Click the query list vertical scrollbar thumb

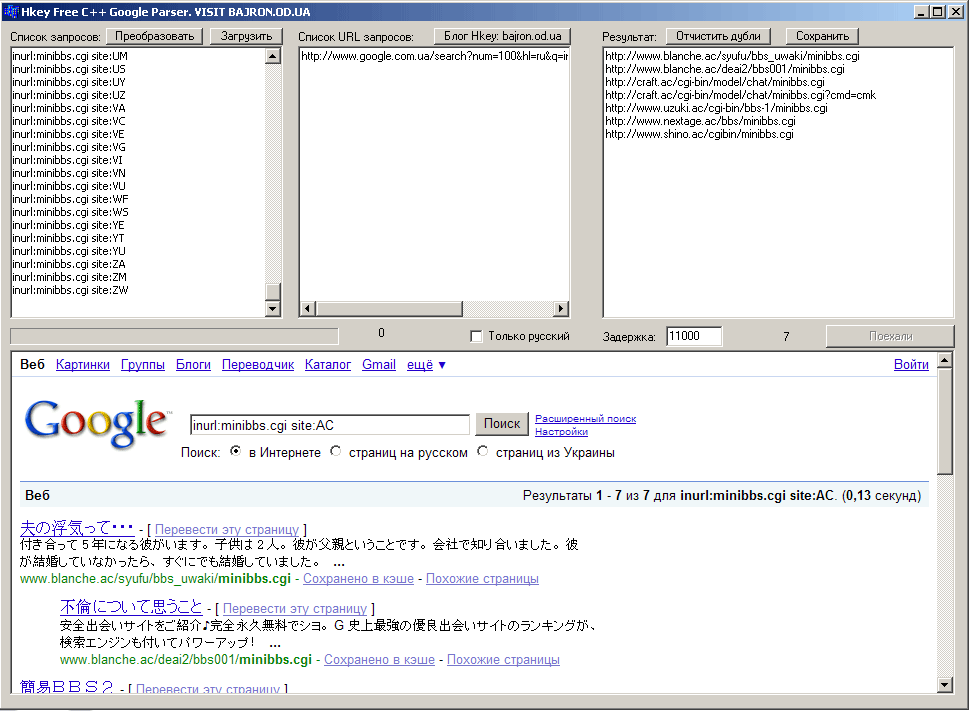tap(272, 291)
